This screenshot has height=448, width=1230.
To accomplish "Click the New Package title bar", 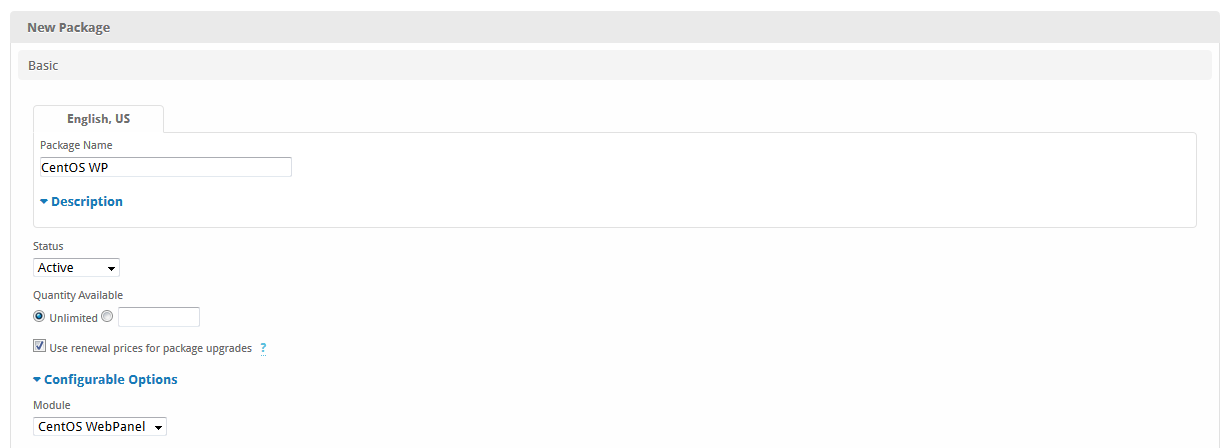I will 68,28.
